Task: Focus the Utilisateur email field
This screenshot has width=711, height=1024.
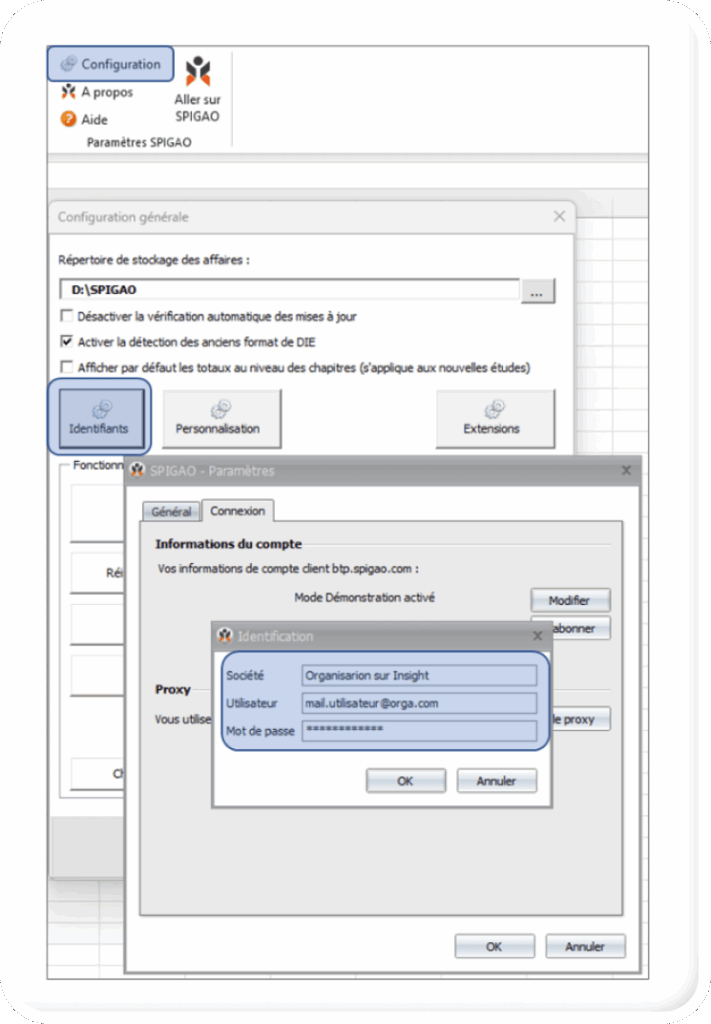Action: coord(418,703)
